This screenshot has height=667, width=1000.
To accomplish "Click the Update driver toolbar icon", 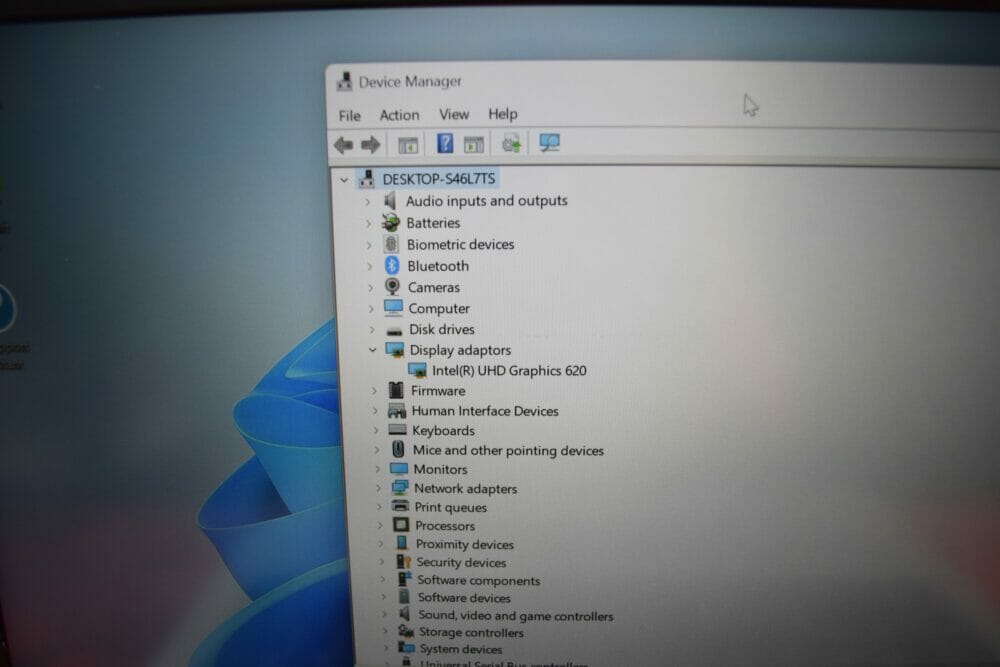I will [x=511, y=143].
